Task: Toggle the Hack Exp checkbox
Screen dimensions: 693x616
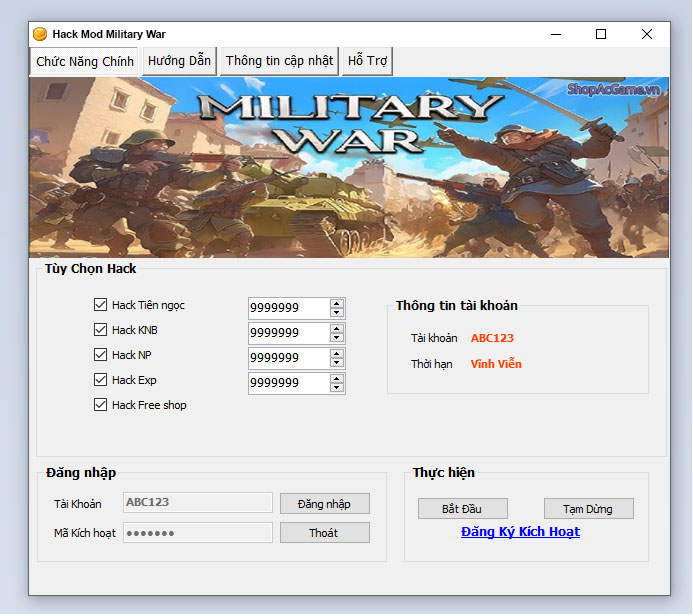Action: pyautogui.click(x=100, y=380)
